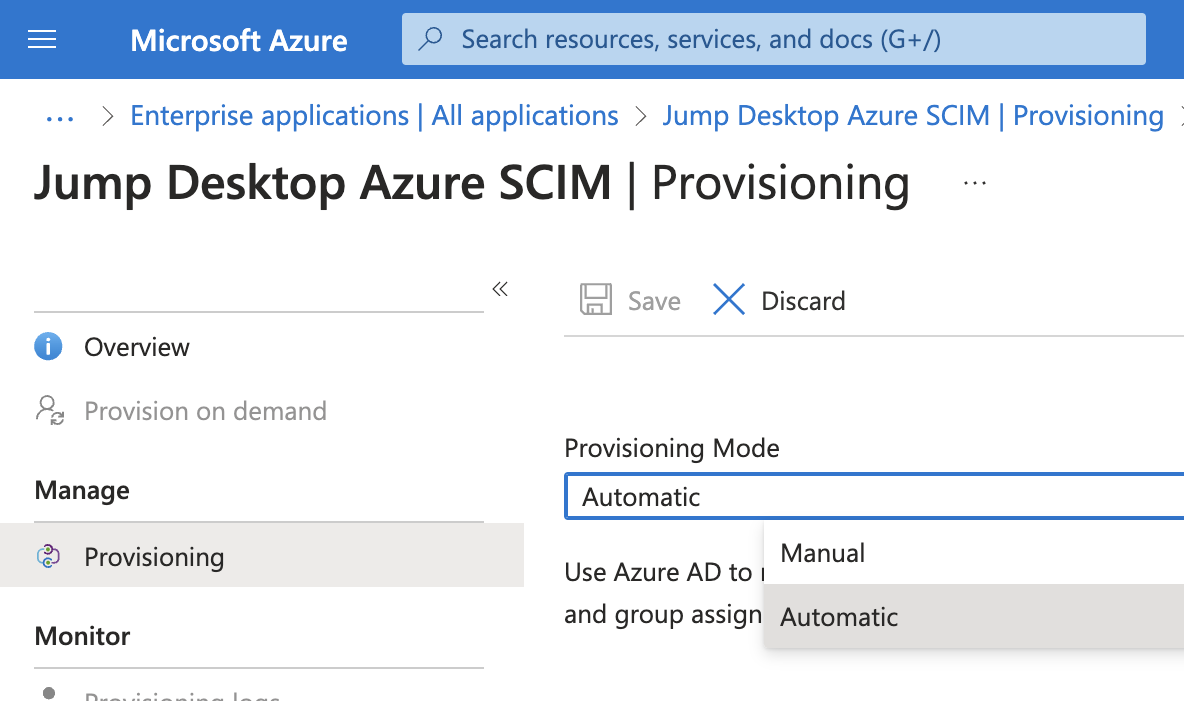Expand the collapsed breadcrumb ellipsis

(60, 118)
